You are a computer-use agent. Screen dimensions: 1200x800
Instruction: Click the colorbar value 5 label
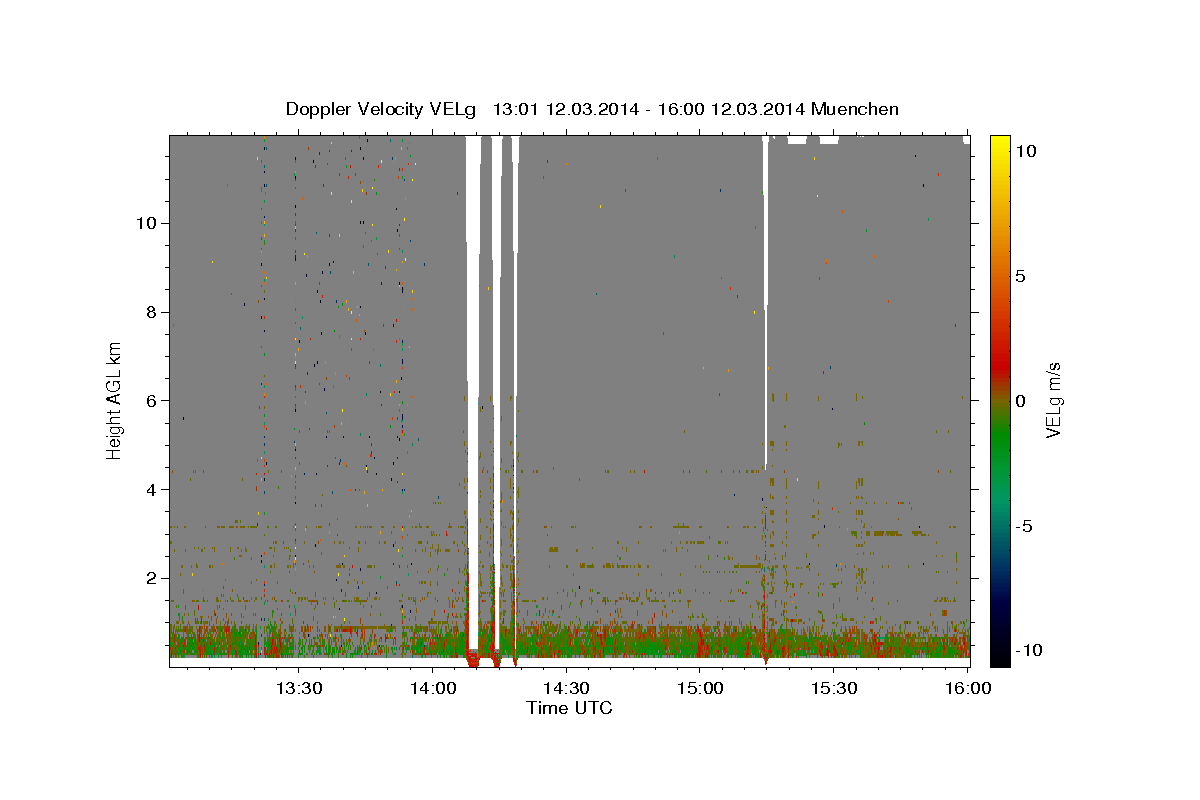pos(1020,276)
